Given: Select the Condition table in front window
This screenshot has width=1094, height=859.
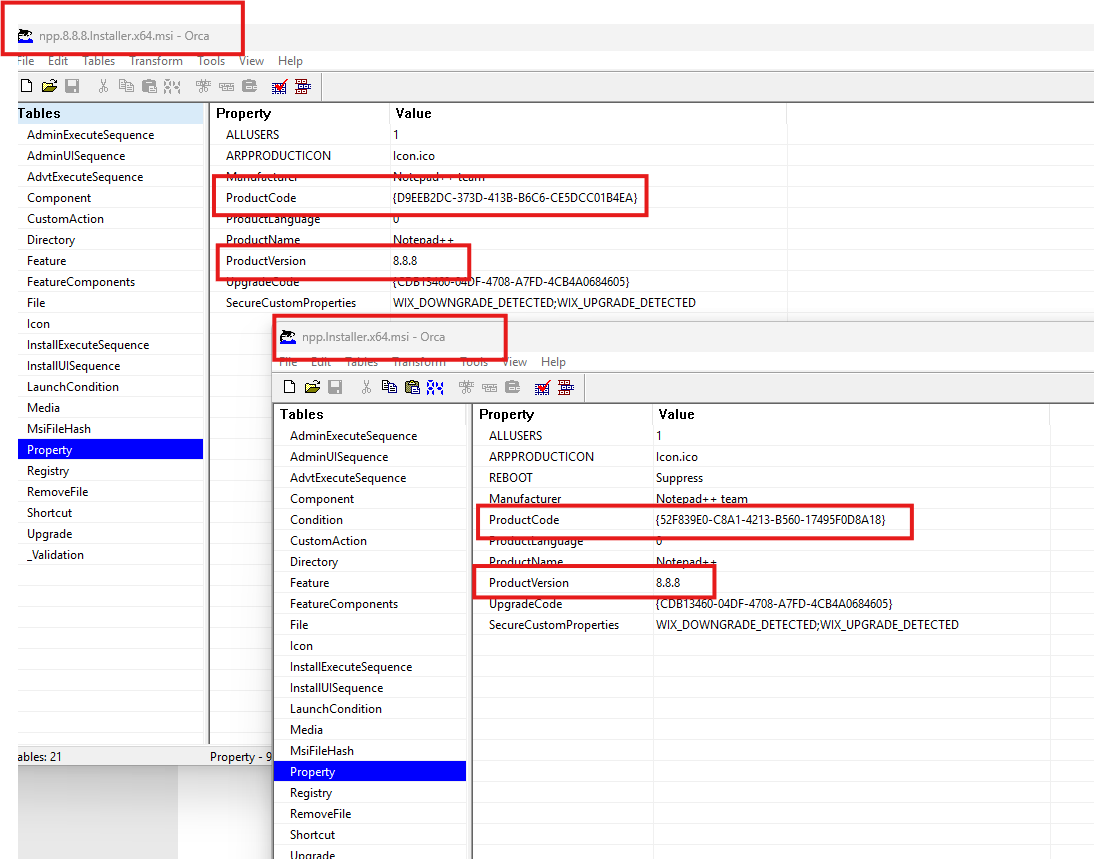Looking at the screenshot, I should (316, 520).
